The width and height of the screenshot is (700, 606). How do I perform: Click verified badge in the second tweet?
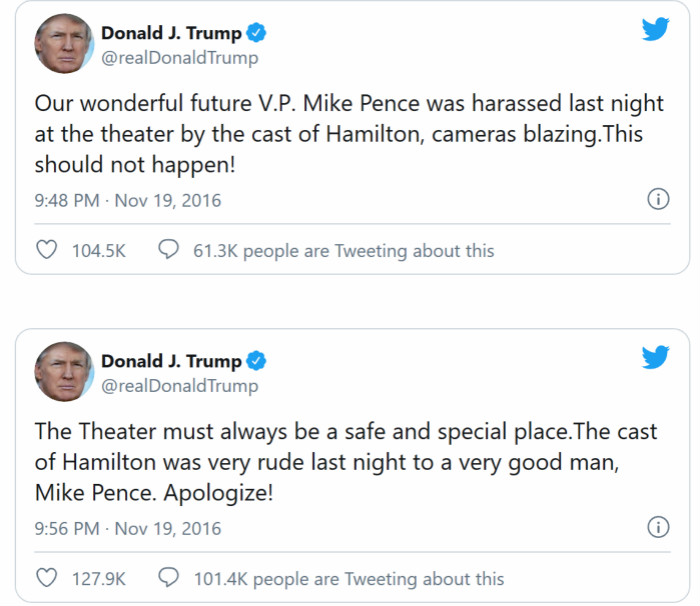coord(257,361)
